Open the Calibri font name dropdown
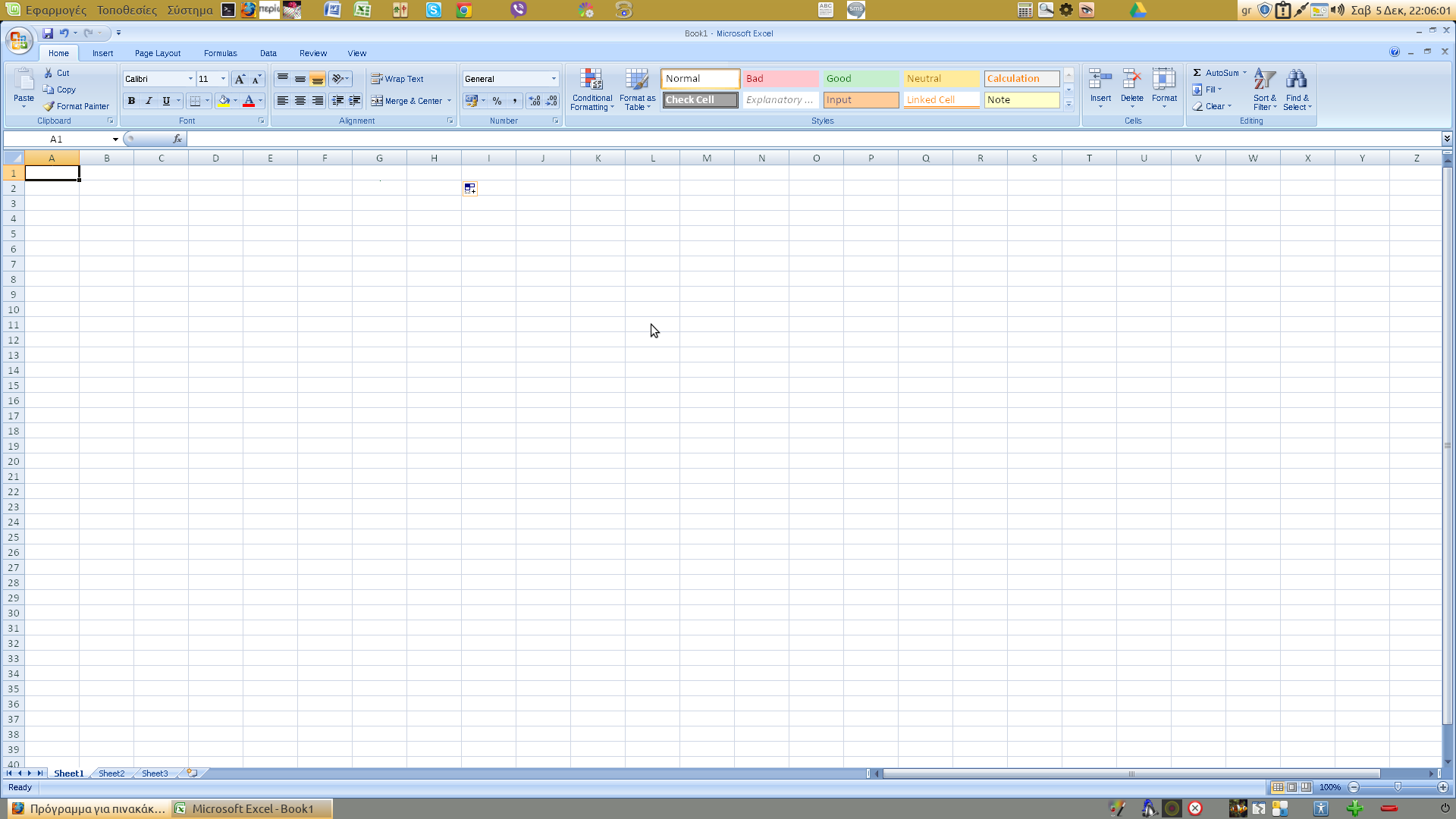This screenshot has width=1456, height=819. (x=190, y=79)
